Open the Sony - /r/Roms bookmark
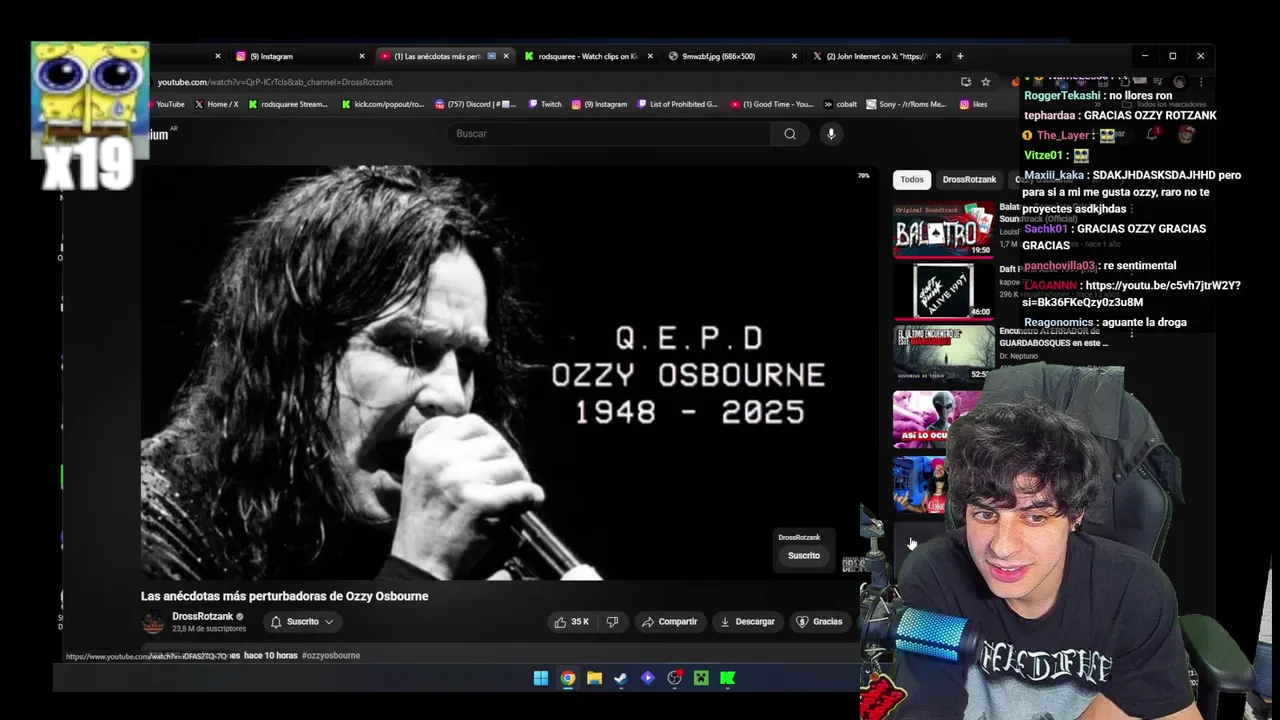The width and height of the screenshot is (1280, 720). [906, 104]
